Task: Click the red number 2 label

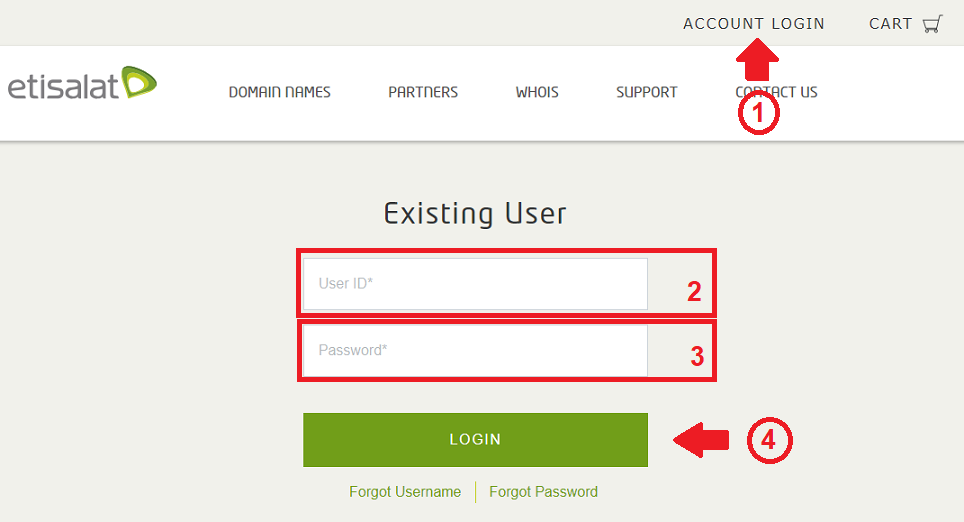Action: click(x=694, y=292)
